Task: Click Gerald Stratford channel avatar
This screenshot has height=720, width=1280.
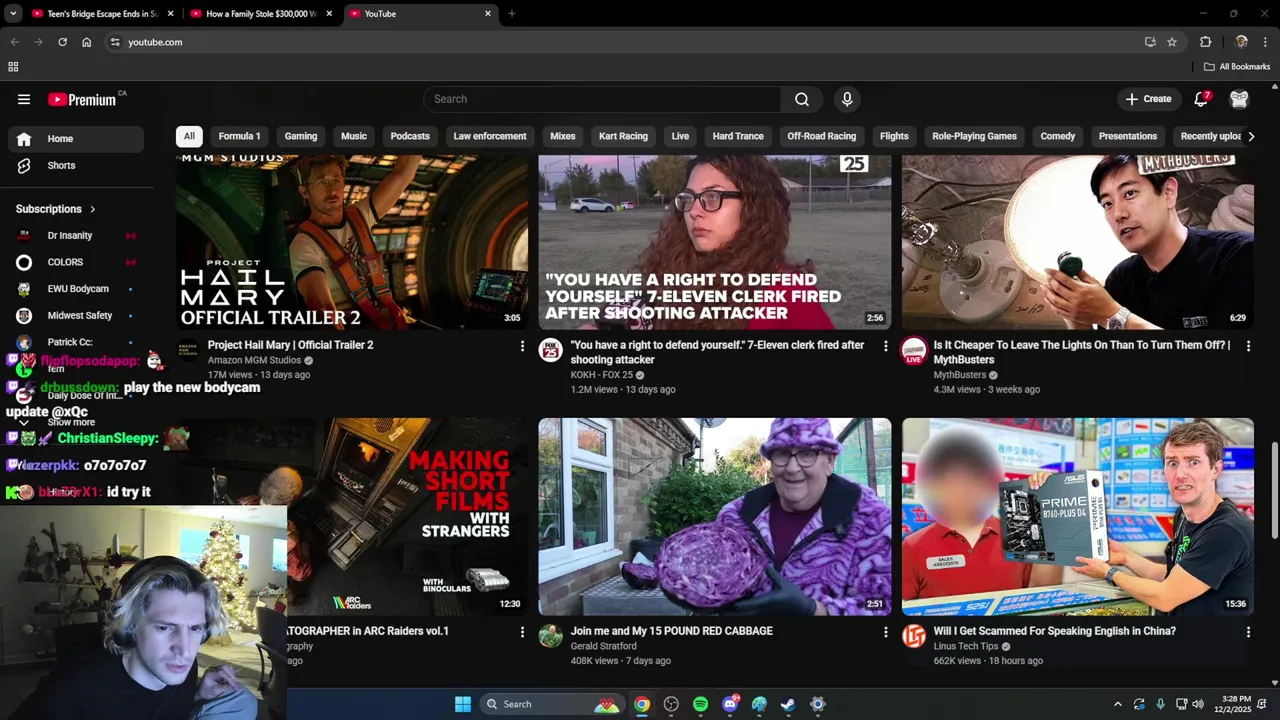Action: [551, 636]
